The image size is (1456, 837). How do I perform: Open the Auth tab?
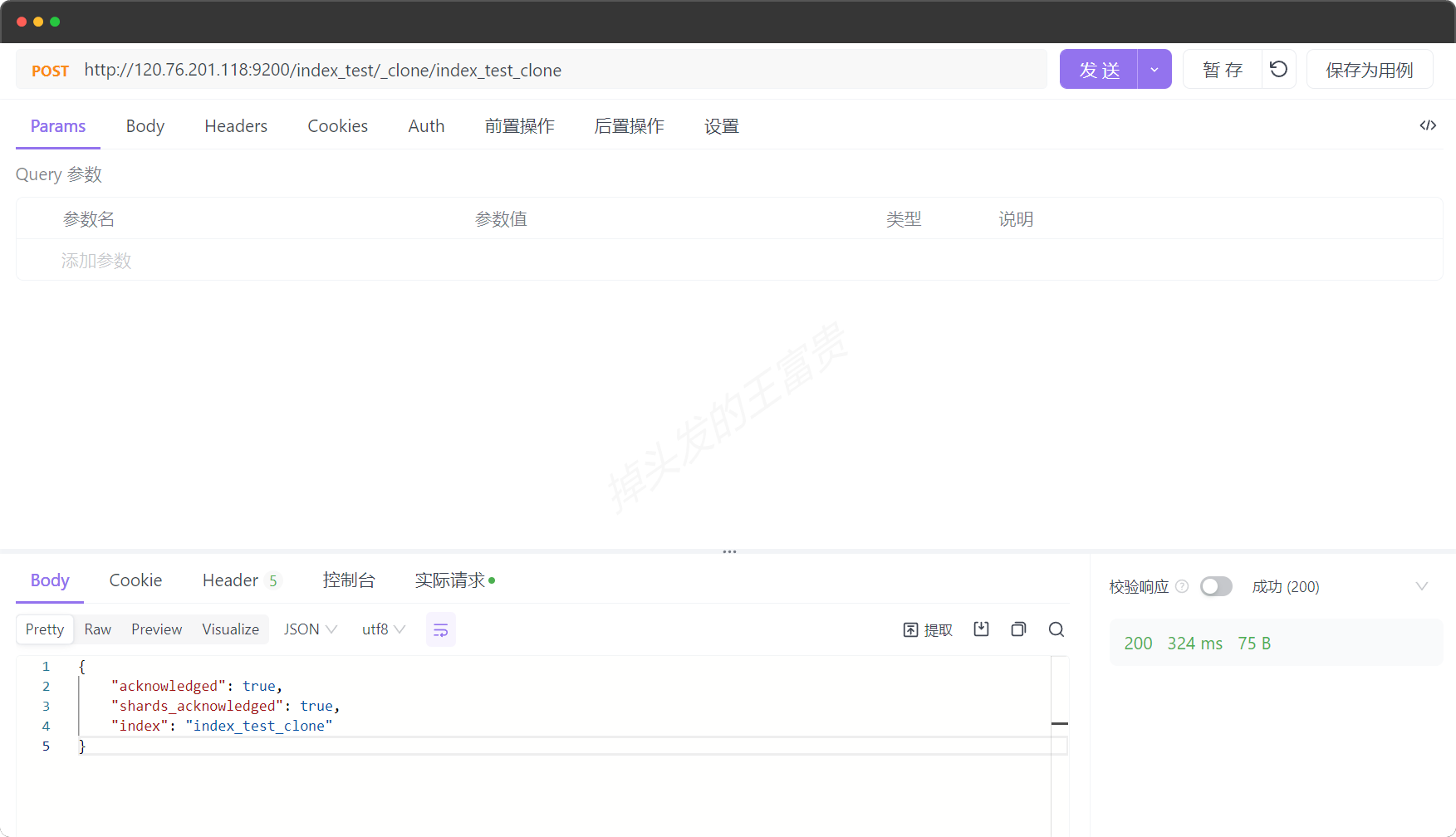point(426,126)
